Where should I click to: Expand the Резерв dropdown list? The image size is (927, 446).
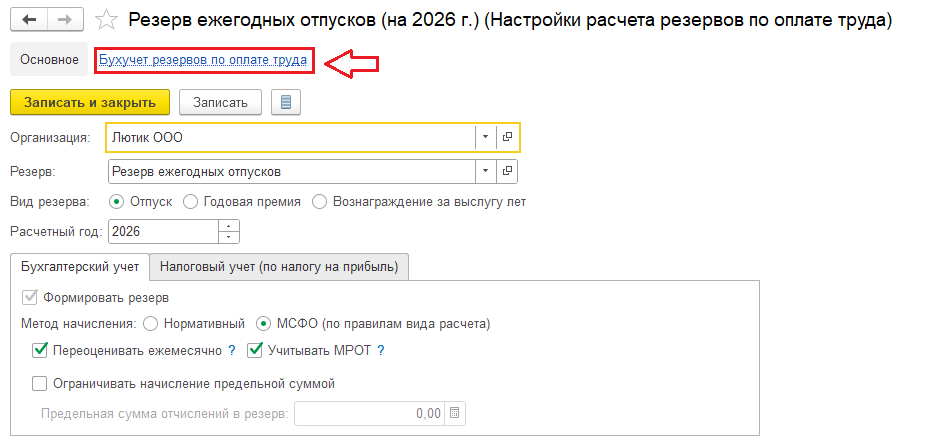pyautogui.click(x=485, y=171)
